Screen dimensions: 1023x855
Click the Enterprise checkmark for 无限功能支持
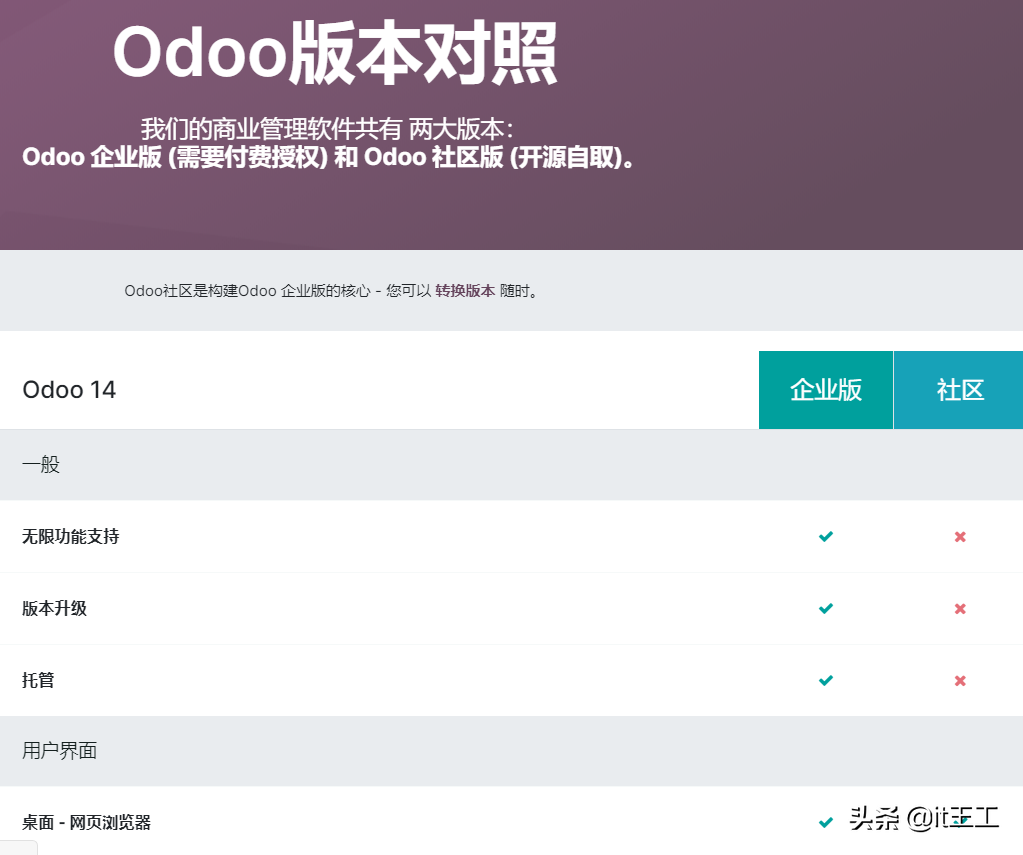pos(825,536)
